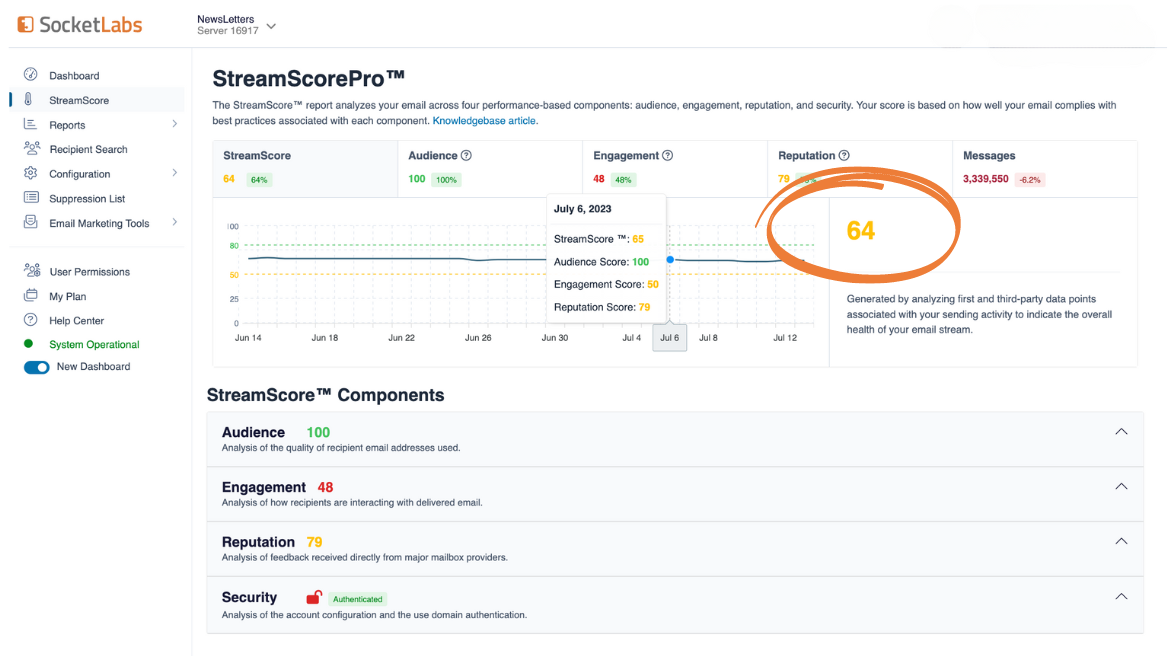Expand the Reports submenu chevron
The image size is (1173, 657).
174,123
